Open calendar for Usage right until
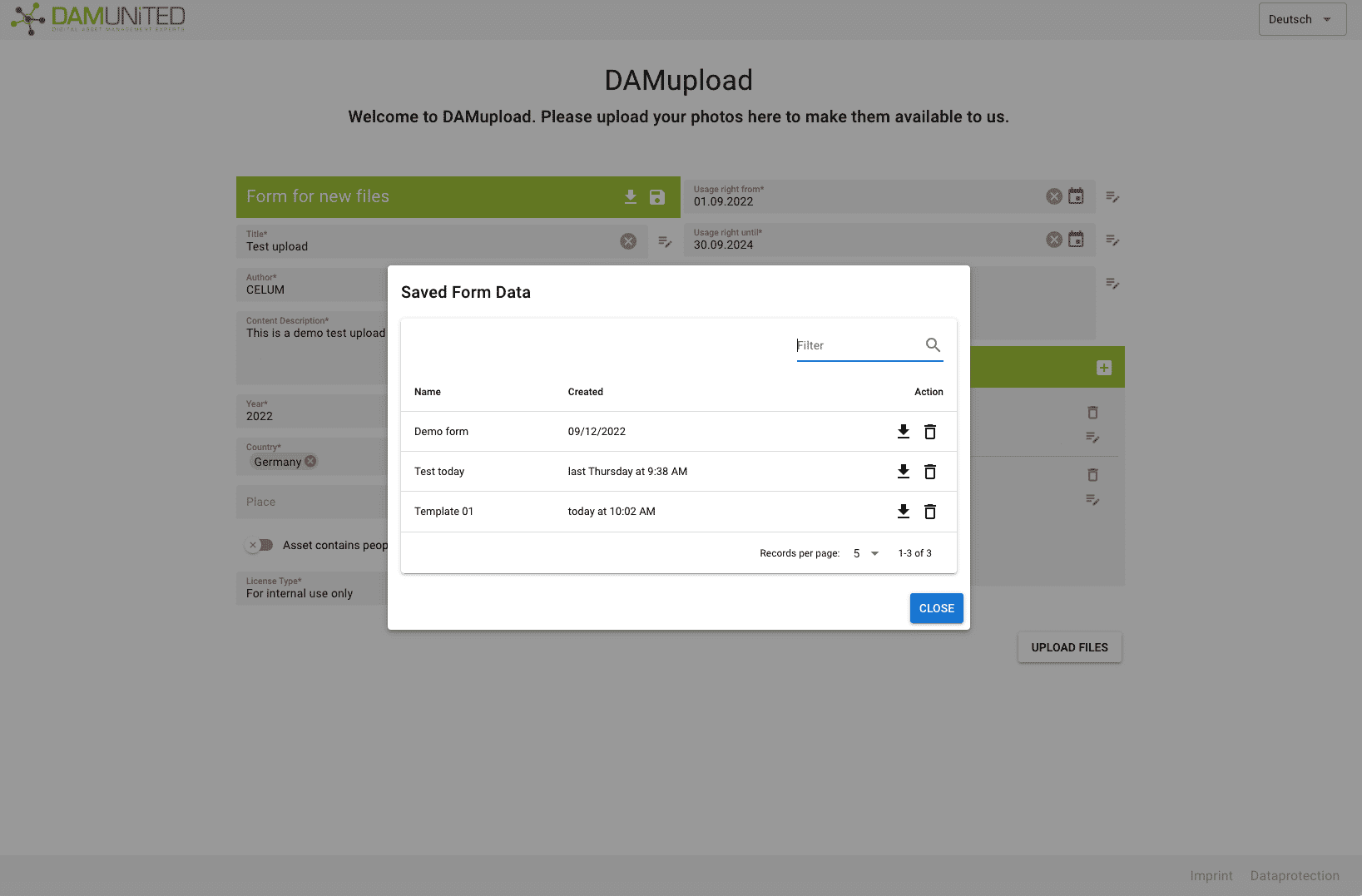The width and height of the screenshot is (1362, 896). point(1076,240)
